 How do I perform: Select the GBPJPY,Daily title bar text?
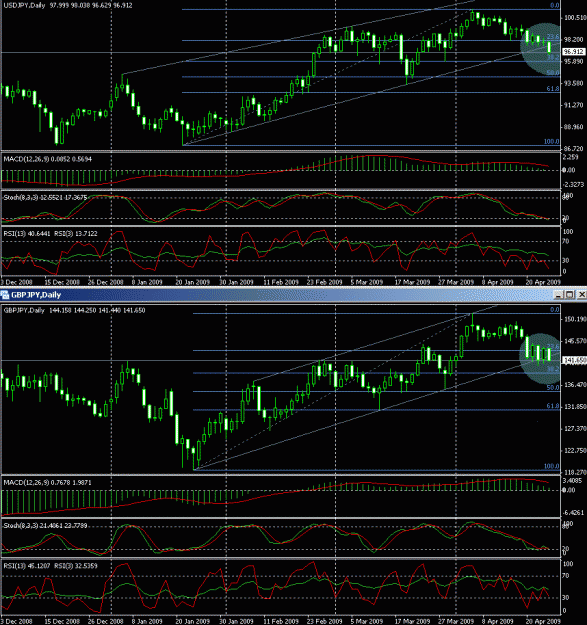(x=36, y=295)
